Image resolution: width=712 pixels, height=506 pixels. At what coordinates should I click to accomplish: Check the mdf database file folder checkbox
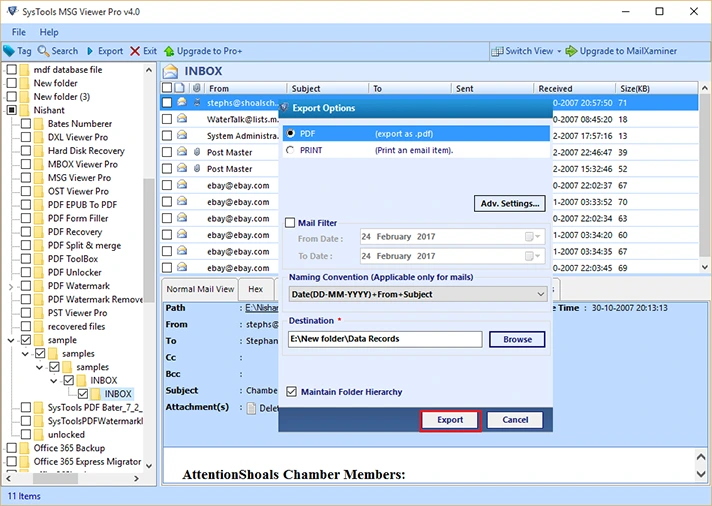pos(12,69)
